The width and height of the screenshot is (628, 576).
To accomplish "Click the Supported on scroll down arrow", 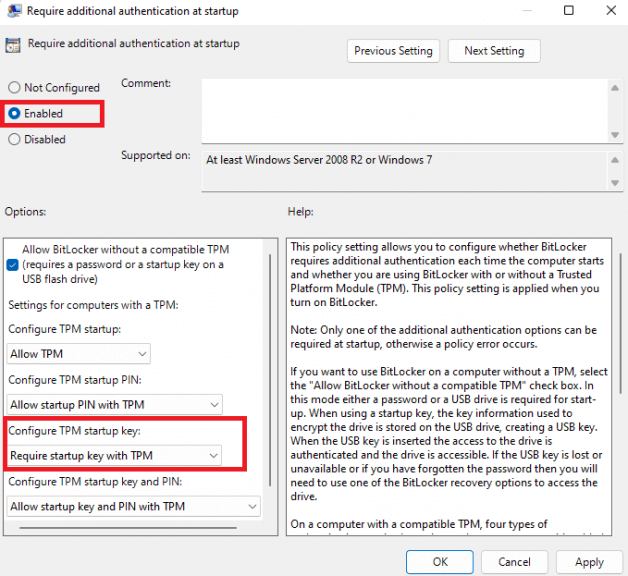I will [615, 183].
